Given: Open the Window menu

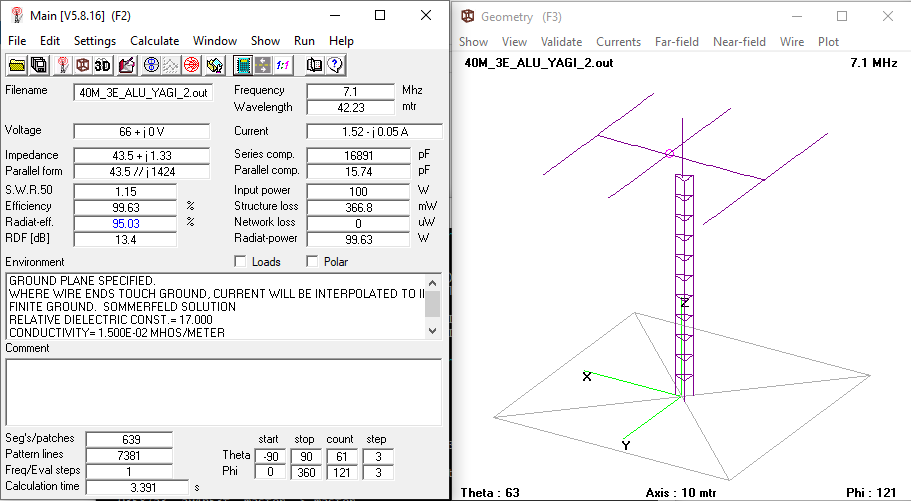Looking at the screenshot, I should [x=215, y=41].
